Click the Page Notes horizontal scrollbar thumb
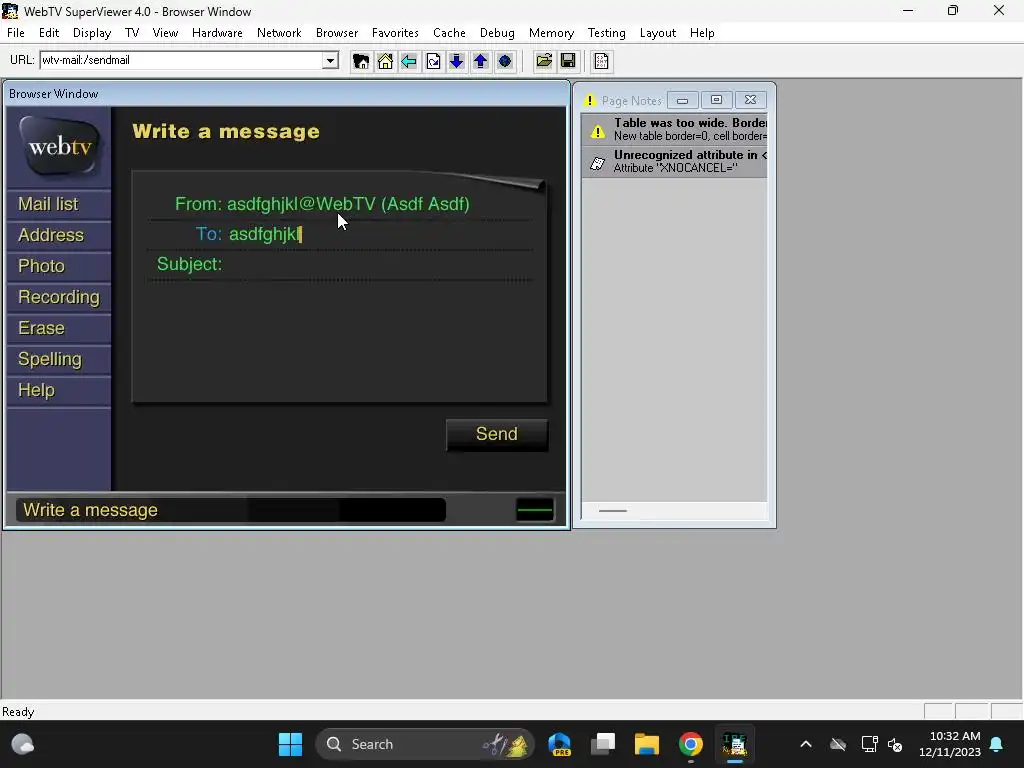Image resolution: width=1024 pixels, height=768 pixels. pyautogui.click(x=613, y=511)
